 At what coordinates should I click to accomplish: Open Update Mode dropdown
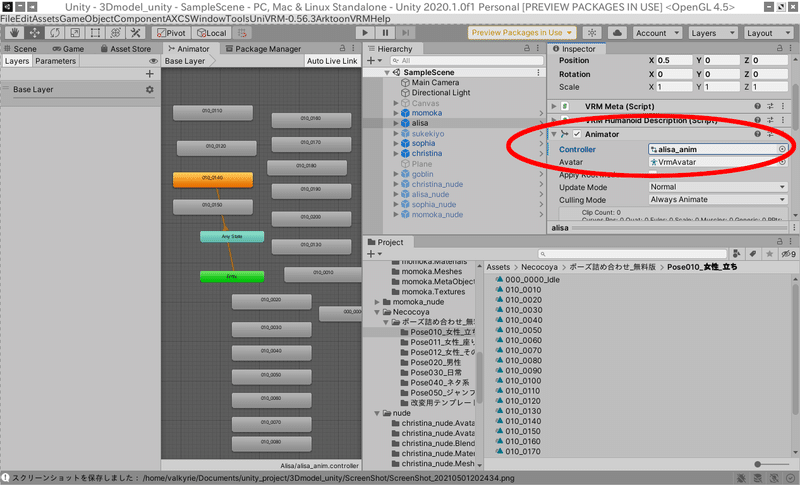[718, 187]
